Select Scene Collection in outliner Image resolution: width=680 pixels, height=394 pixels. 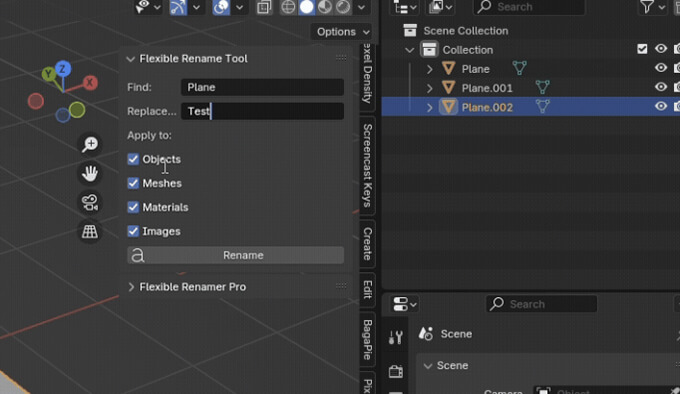point(465,31)
